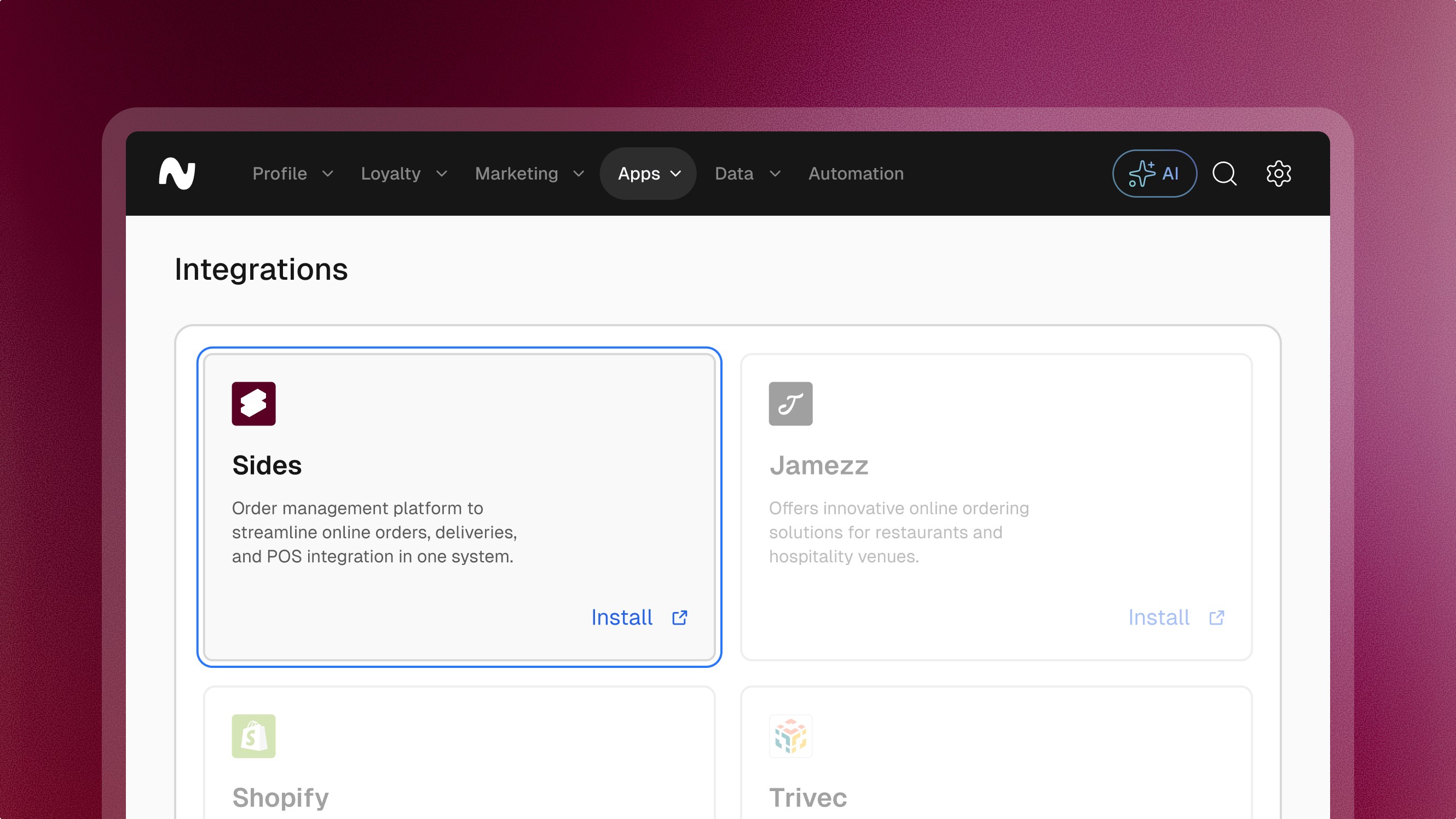Click the Trivec cube logo
The image size is (1456, 819).
790,736
